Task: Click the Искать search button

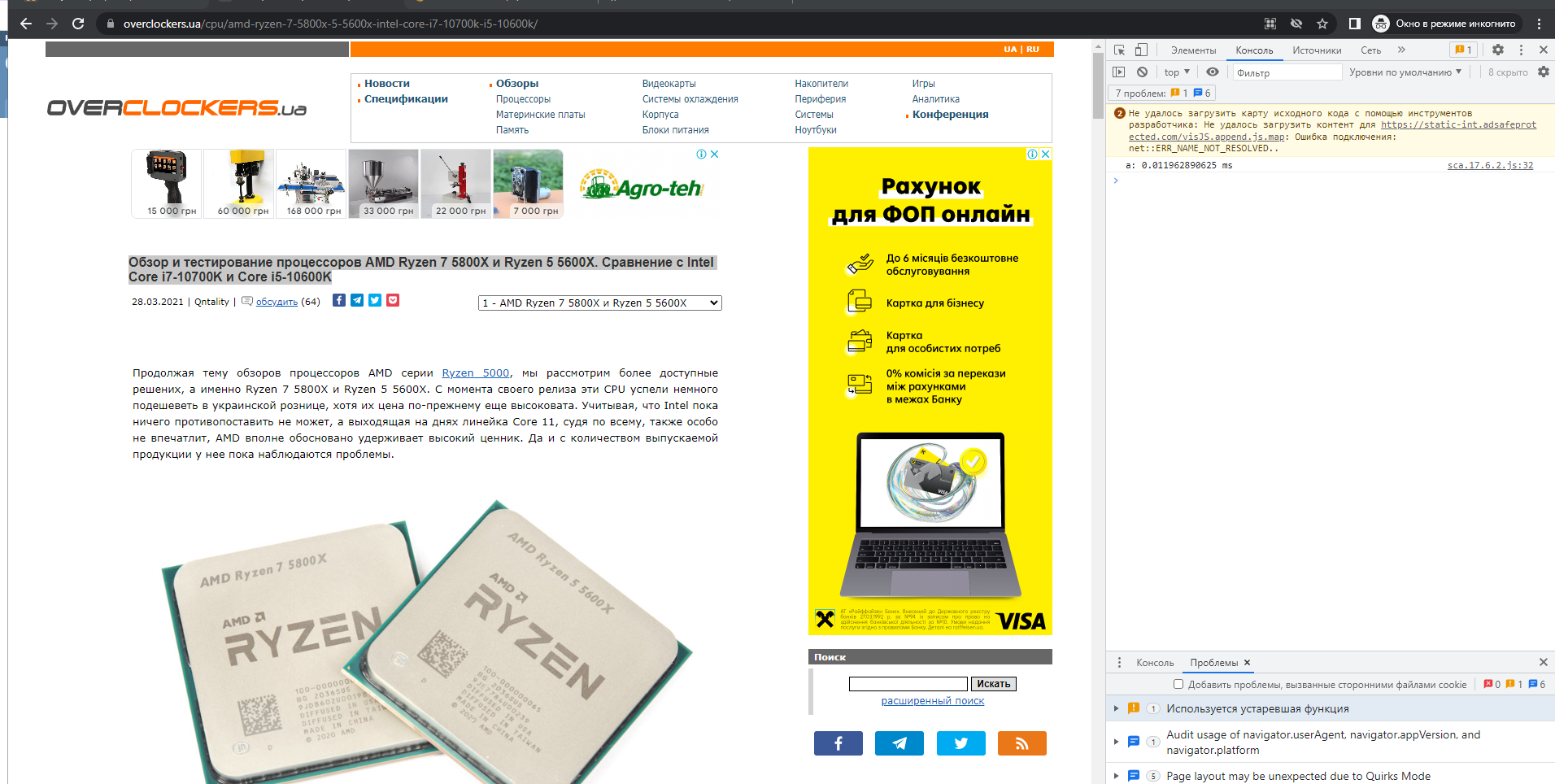Action: [x=994, y=684]
